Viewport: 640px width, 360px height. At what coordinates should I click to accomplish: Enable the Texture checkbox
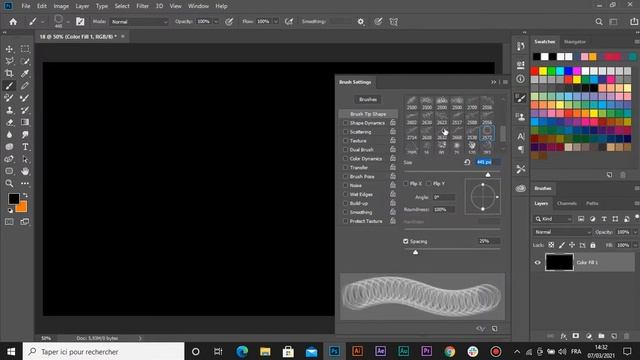click(x=345, y=141)
